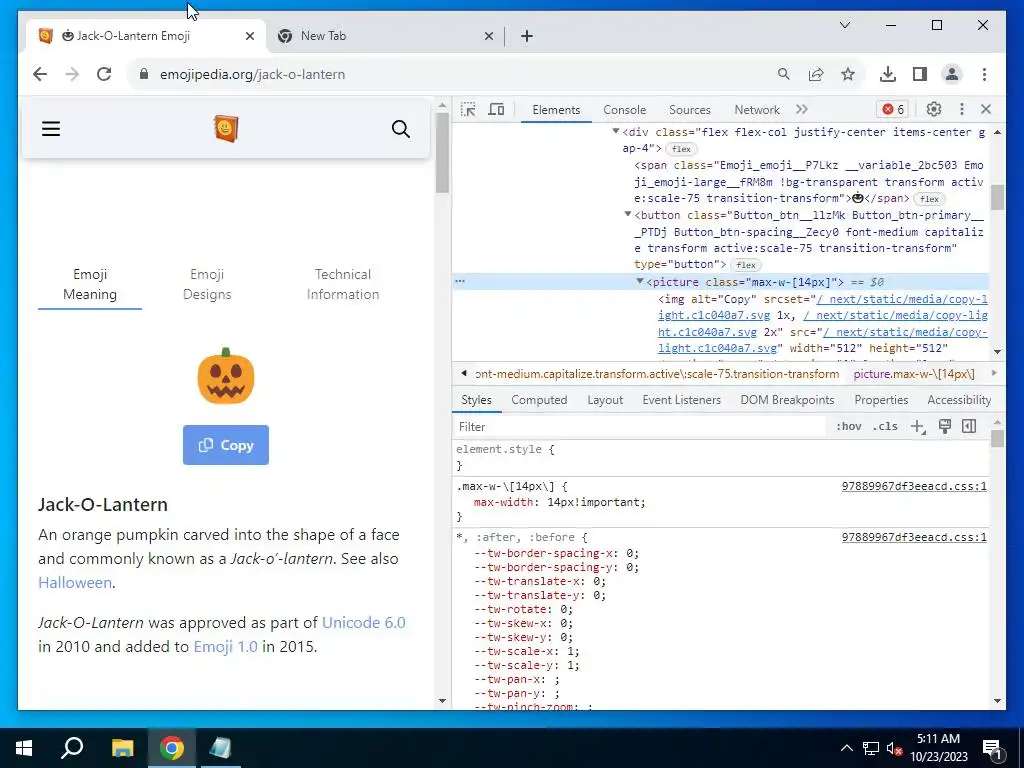The image size is (1024, 768).
Task: Select the Styles tab
Action: (476, 400)
